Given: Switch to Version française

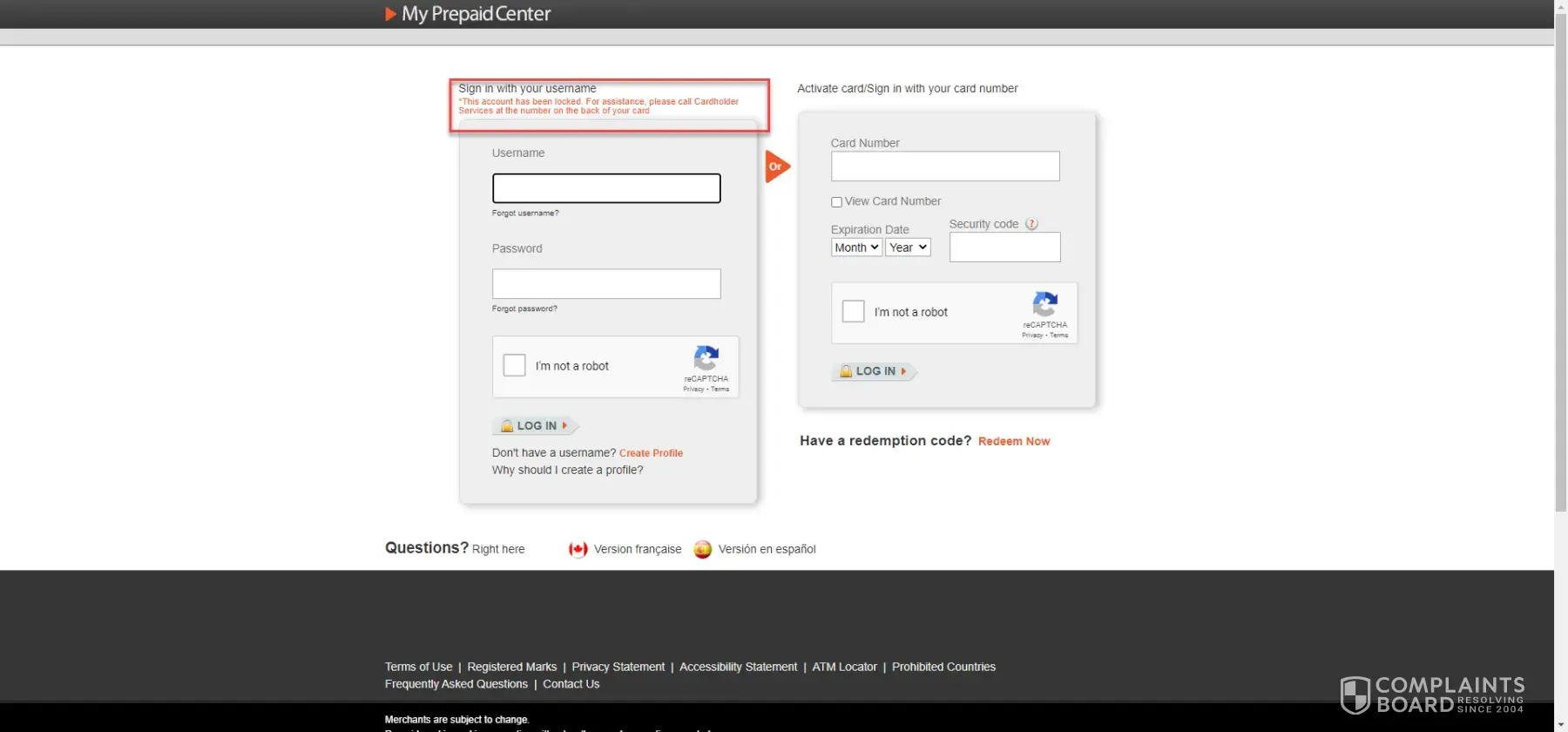Looking at the screenshot, I should click(638, 549).
